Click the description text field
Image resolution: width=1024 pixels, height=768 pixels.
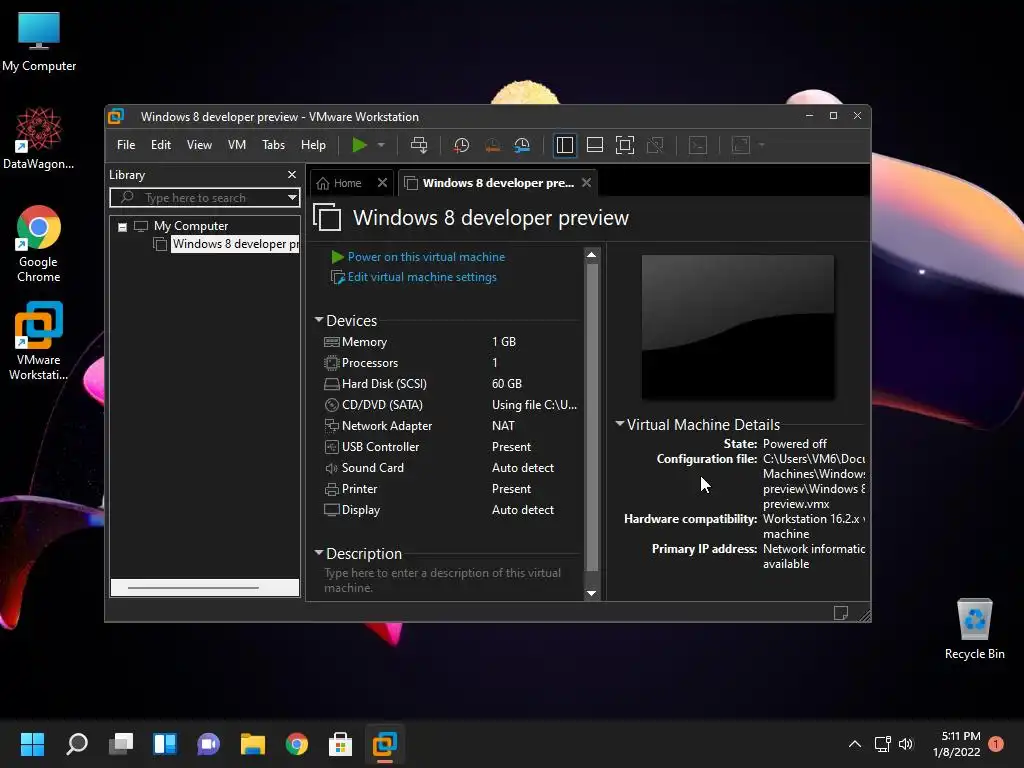(x=451, y=580)
